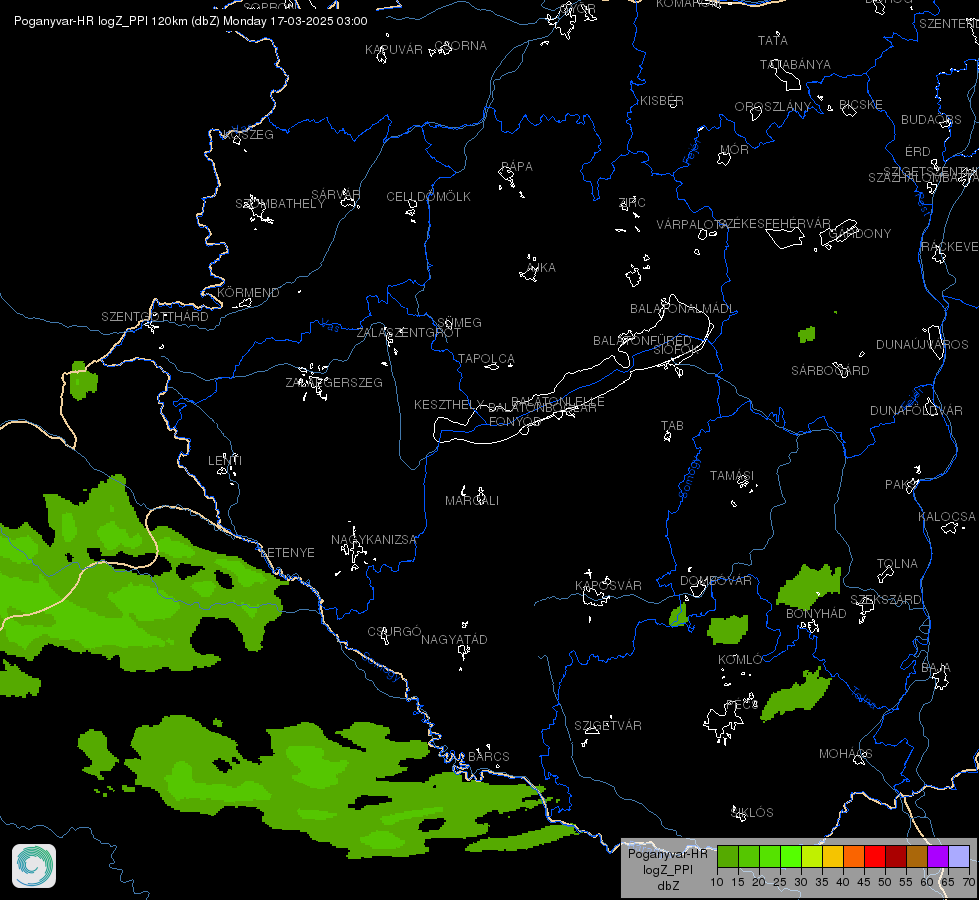This screenshot has width=979, height=900.
Task: Click the KISBÉR city label
Action: (x=662, y=101)
